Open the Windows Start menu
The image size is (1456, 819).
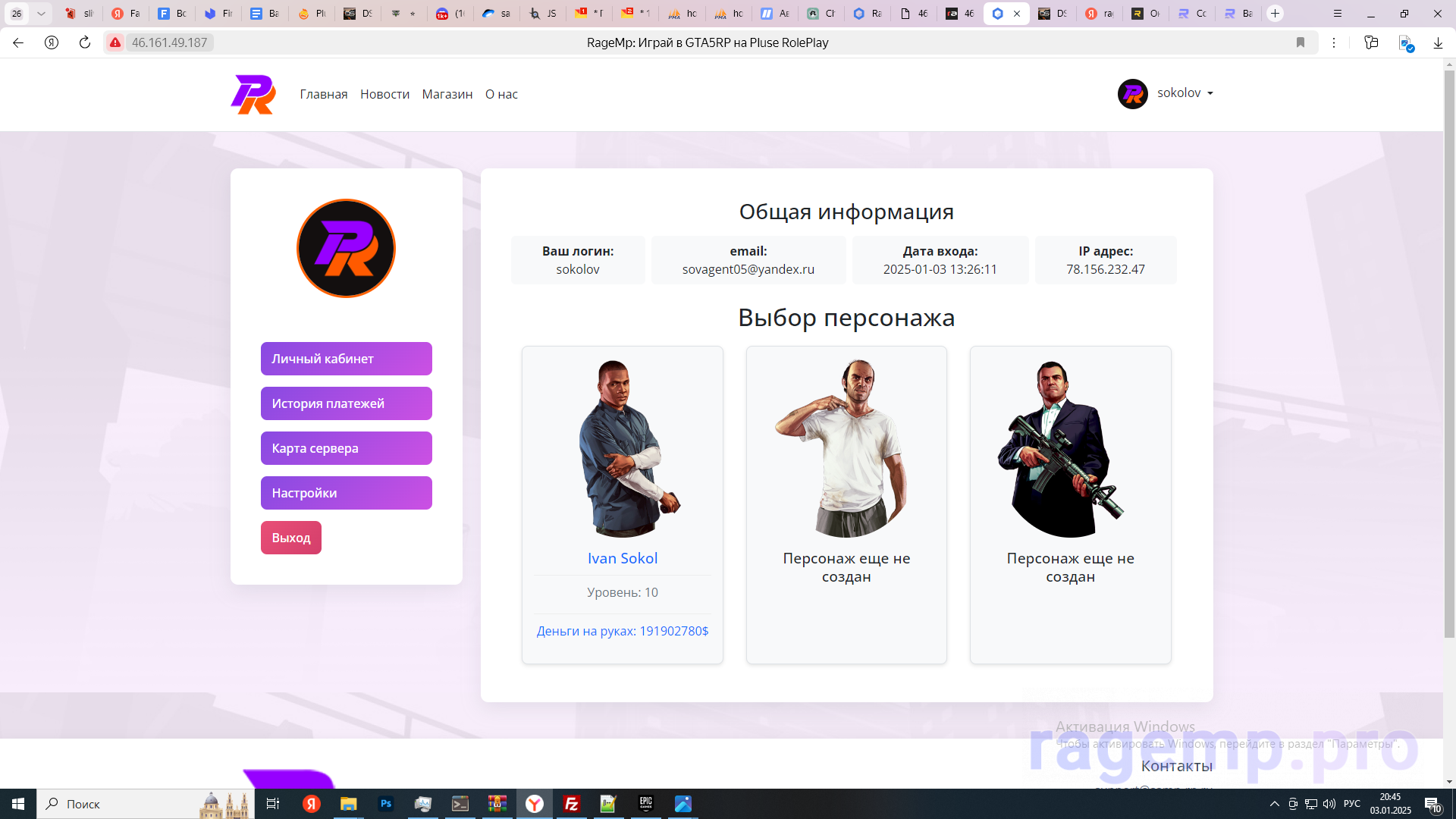click(18, 804)
